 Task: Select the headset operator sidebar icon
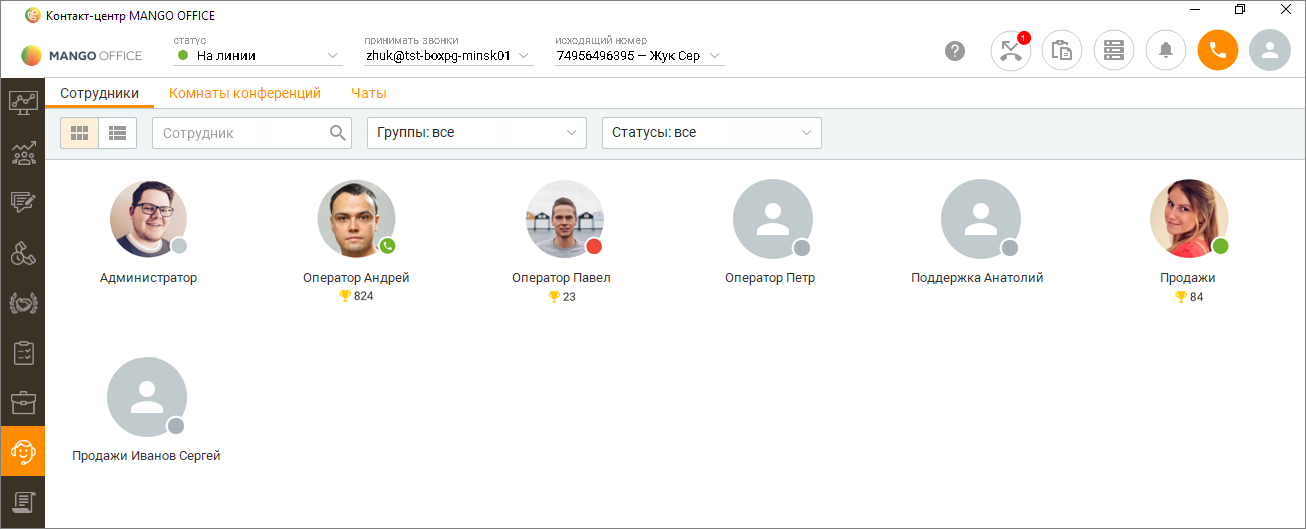point(22,451)
